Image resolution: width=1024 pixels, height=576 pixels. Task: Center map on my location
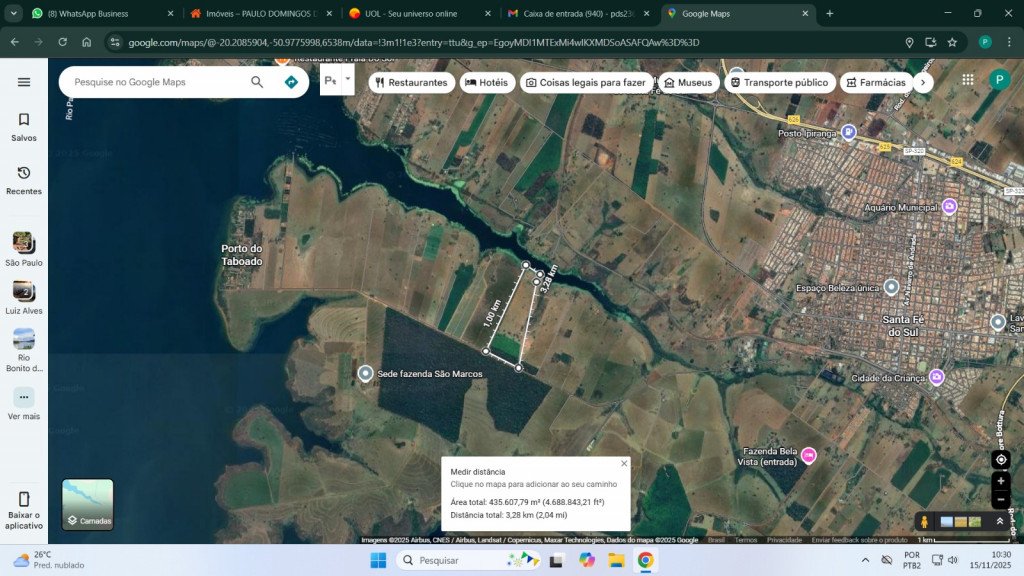coord(1001,459)
